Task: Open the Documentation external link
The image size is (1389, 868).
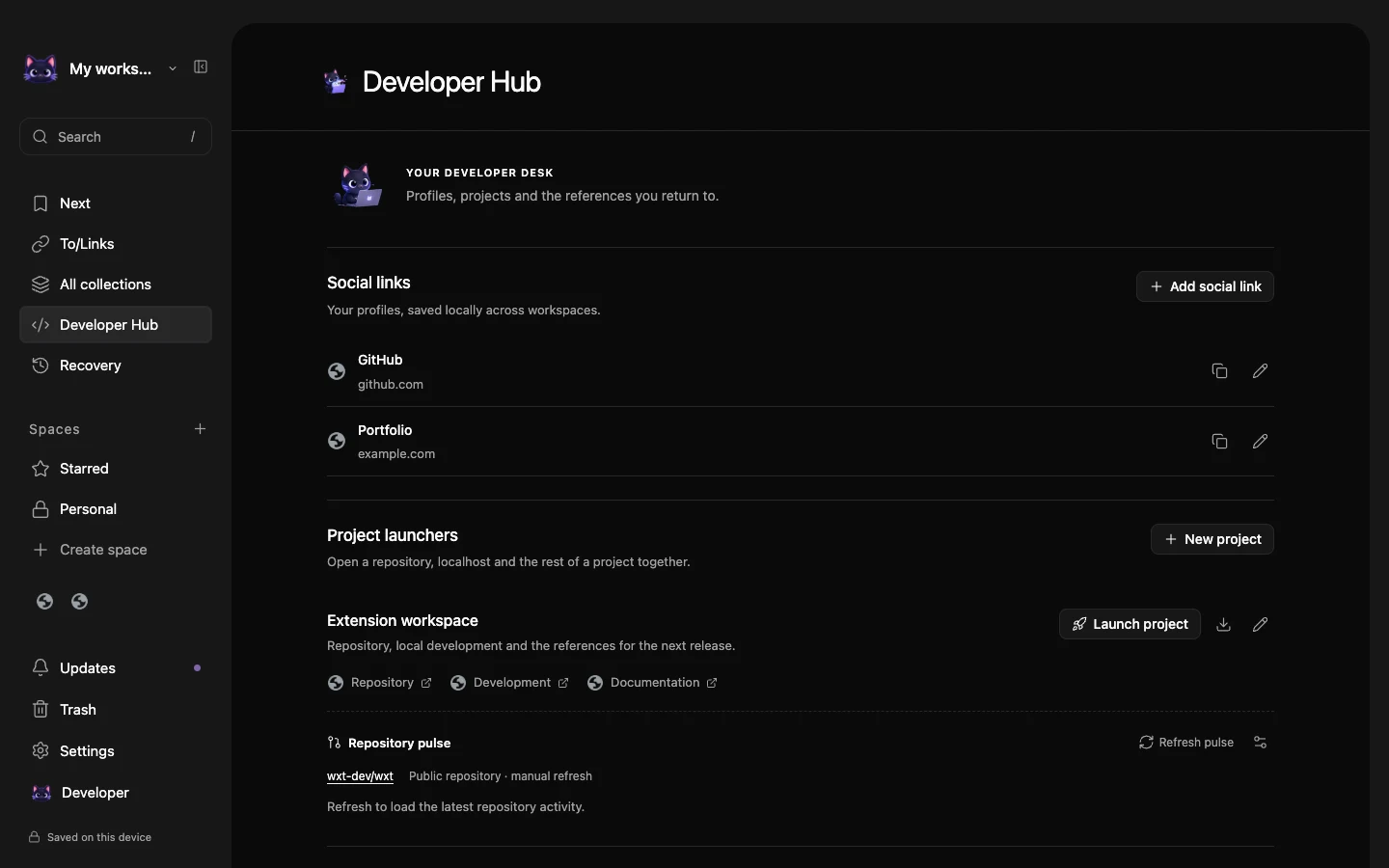Action: click(652, 683)
